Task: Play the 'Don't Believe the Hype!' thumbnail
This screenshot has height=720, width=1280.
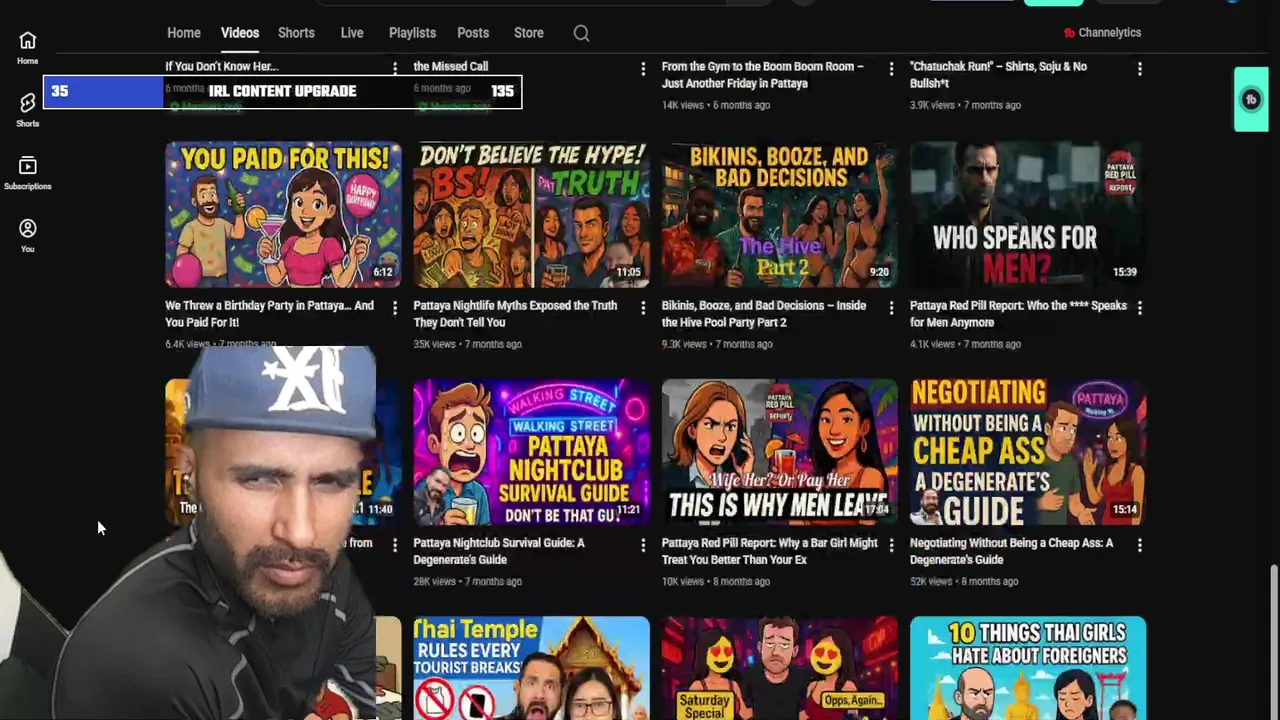Action: pos(531,214)
